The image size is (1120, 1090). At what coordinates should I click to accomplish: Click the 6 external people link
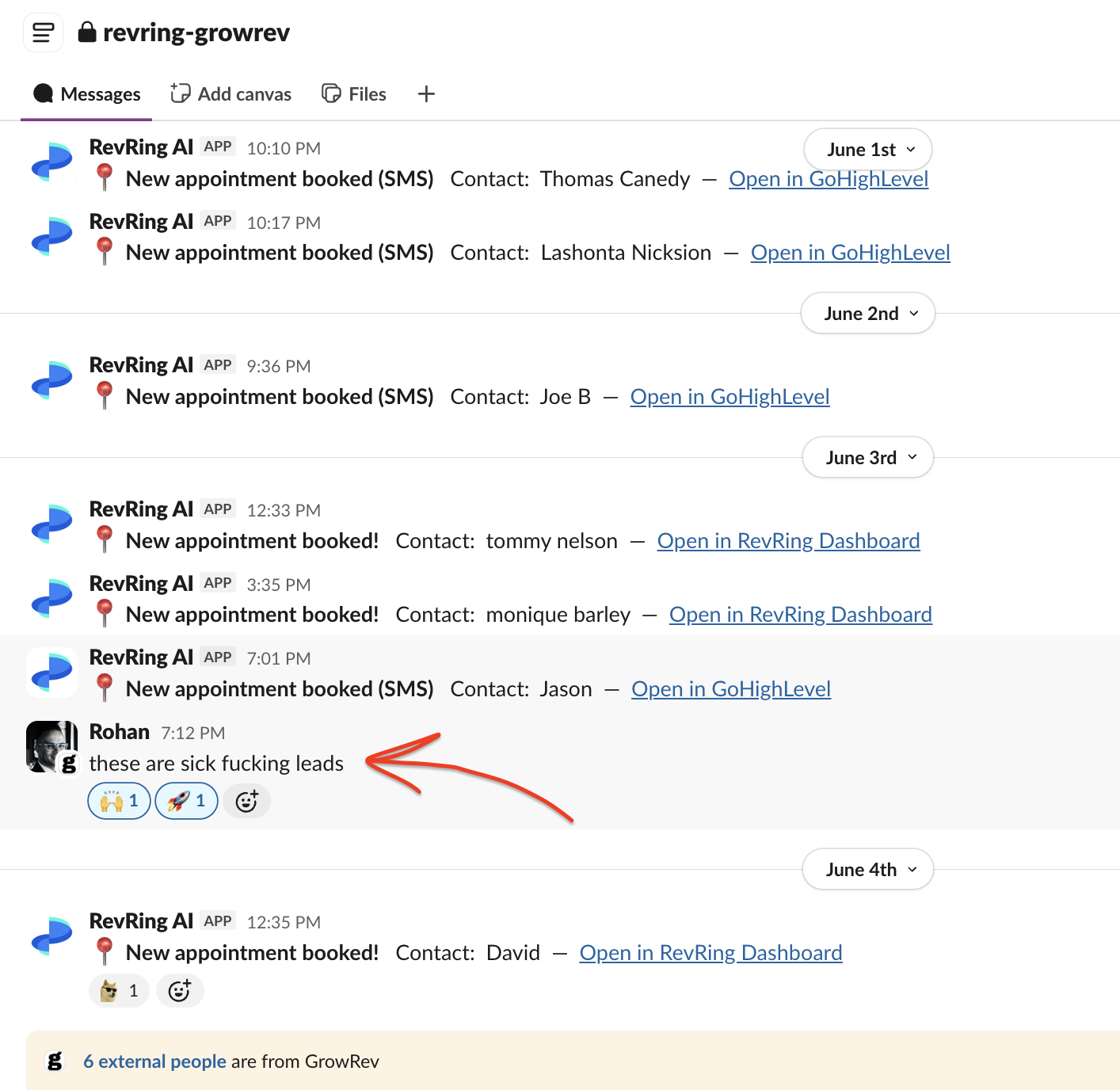(154, 1061)
